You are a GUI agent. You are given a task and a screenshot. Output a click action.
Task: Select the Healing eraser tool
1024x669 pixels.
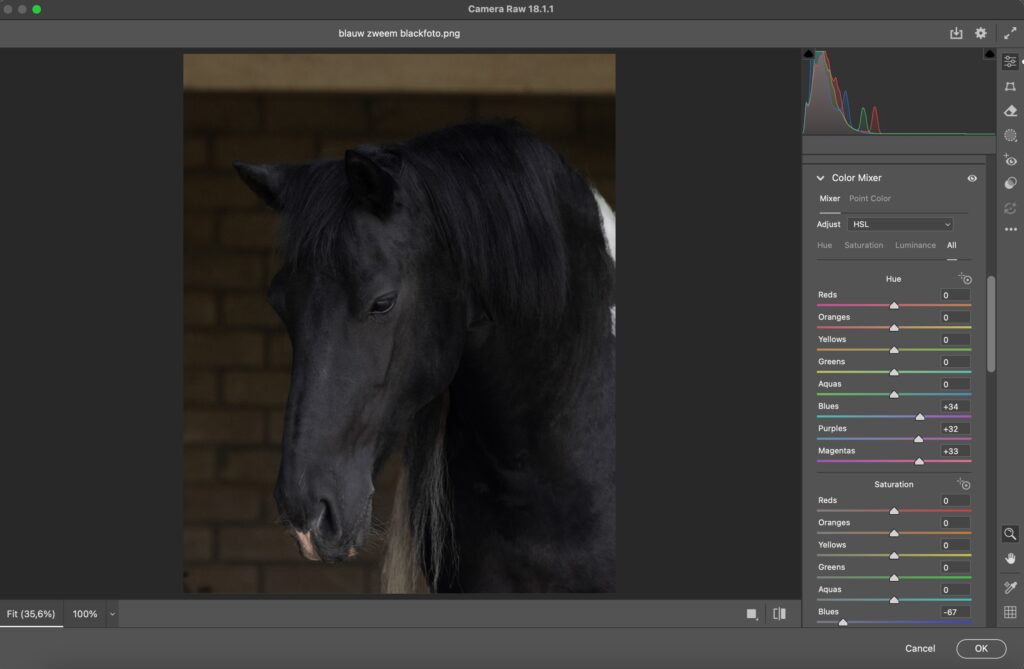coord(1010,111)
